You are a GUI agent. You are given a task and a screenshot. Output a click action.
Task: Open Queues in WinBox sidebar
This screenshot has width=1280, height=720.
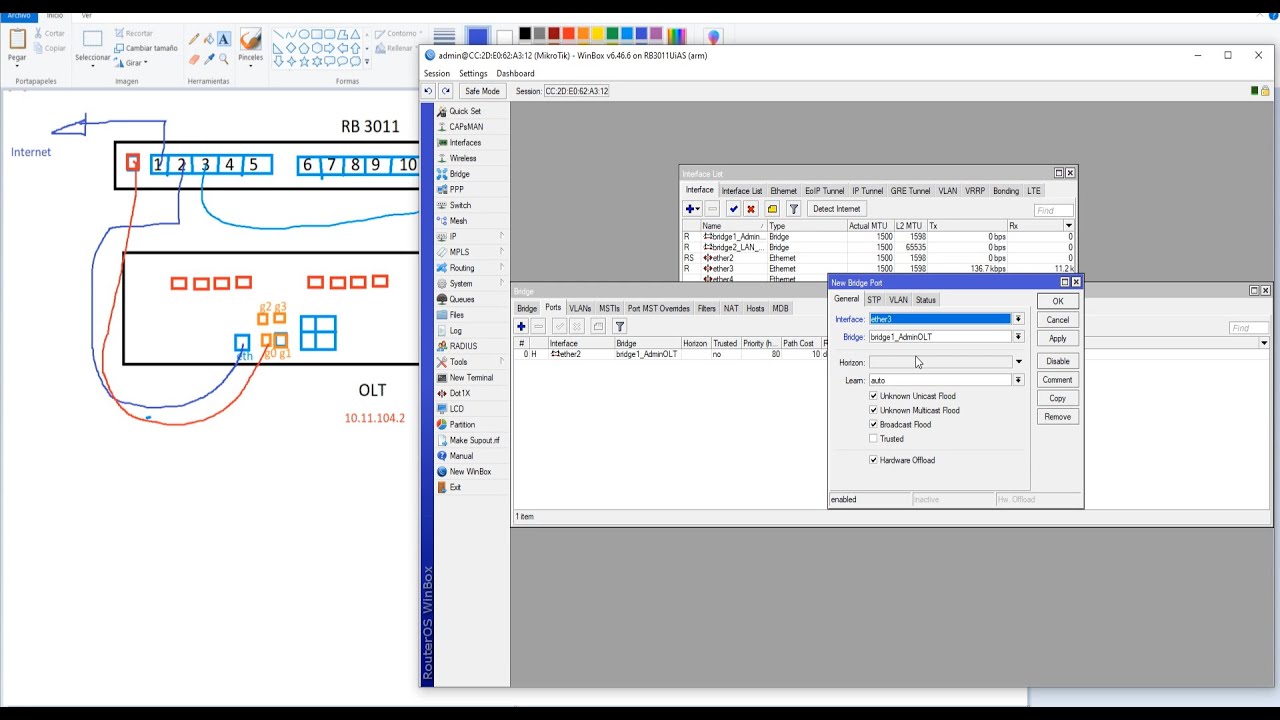[462, 299]
